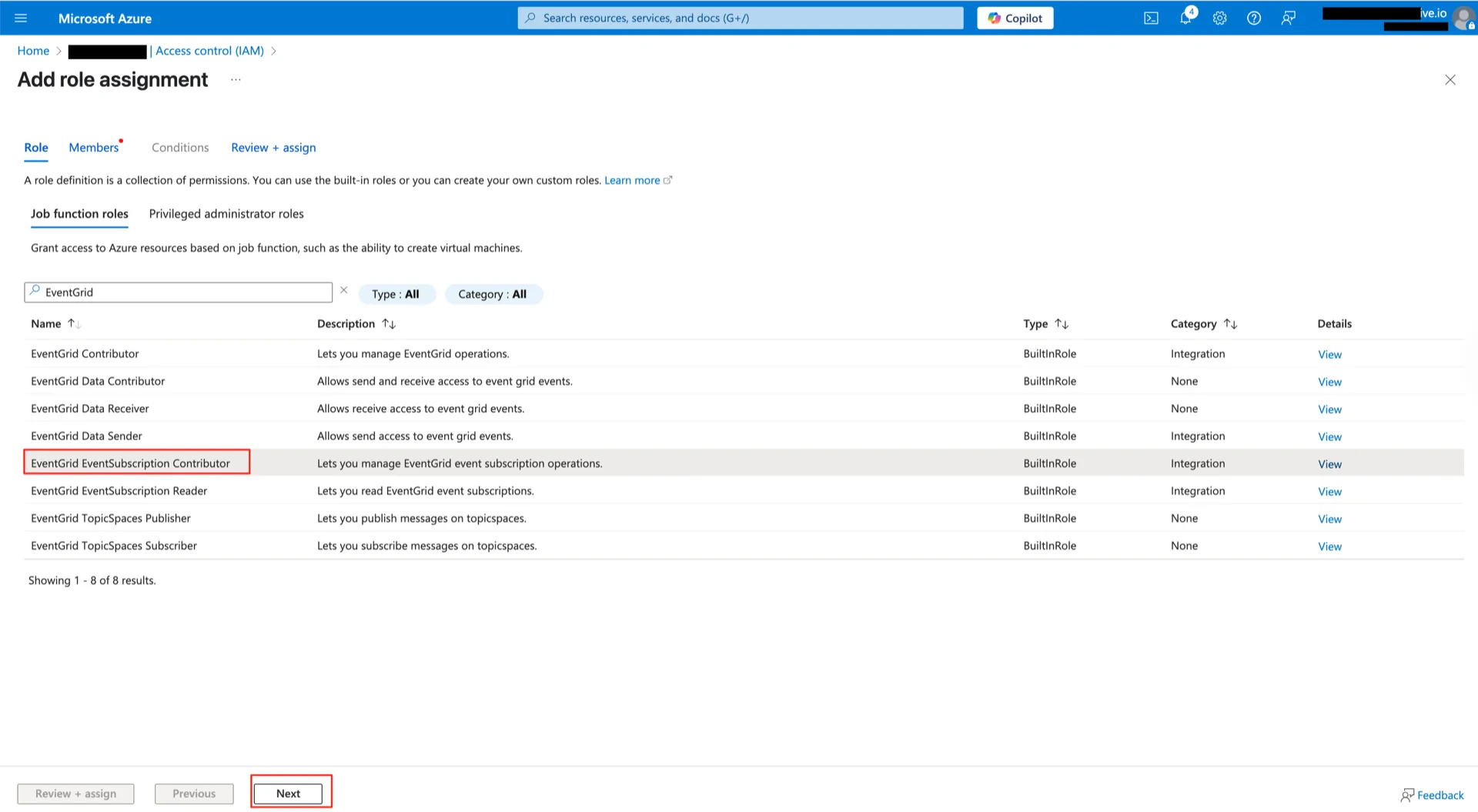View details for EventGrid TopicSpaces Publisher

tap(1329, 520)
